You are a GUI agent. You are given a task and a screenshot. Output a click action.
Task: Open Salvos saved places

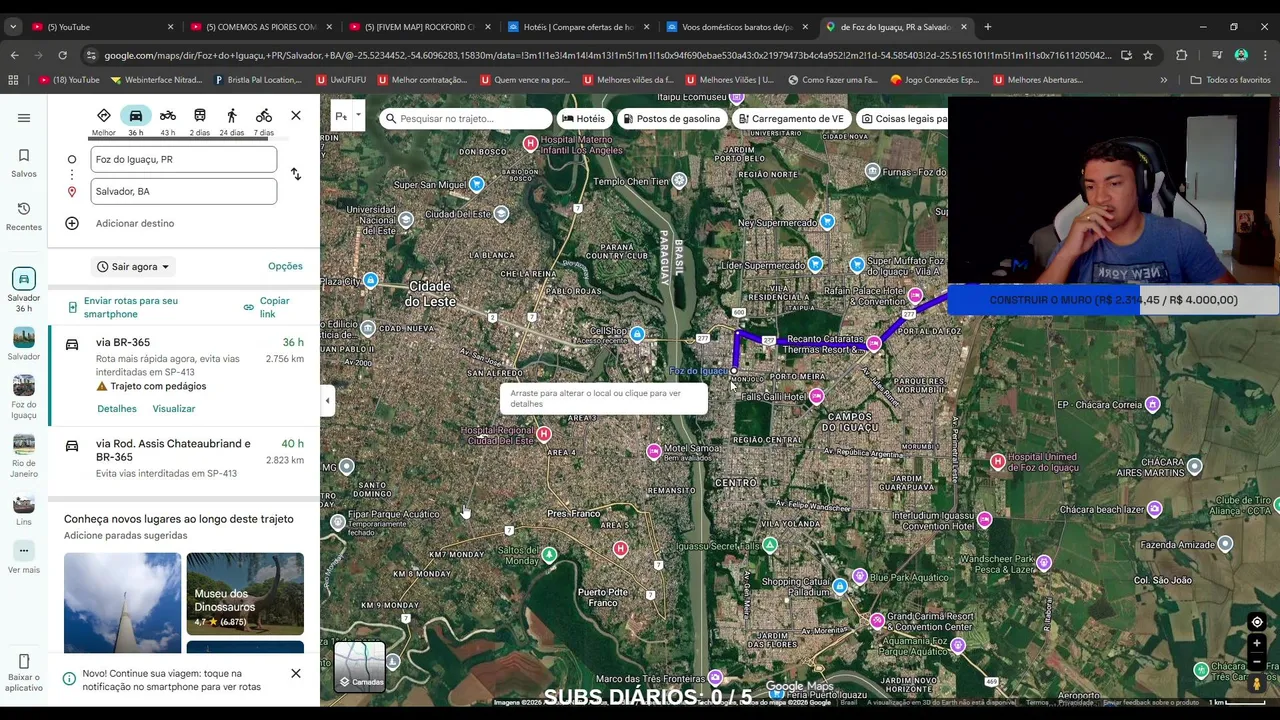[24, 163]
